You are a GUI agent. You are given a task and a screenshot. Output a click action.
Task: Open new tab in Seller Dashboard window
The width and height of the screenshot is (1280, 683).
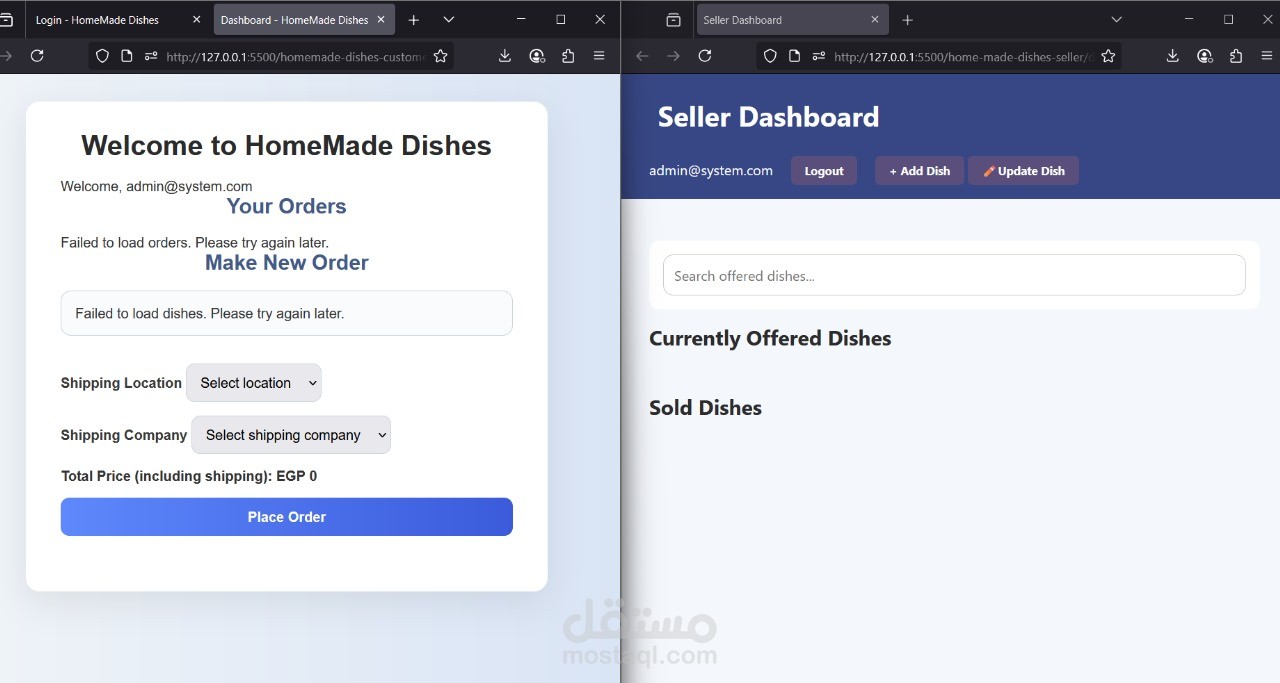[907, 20]
